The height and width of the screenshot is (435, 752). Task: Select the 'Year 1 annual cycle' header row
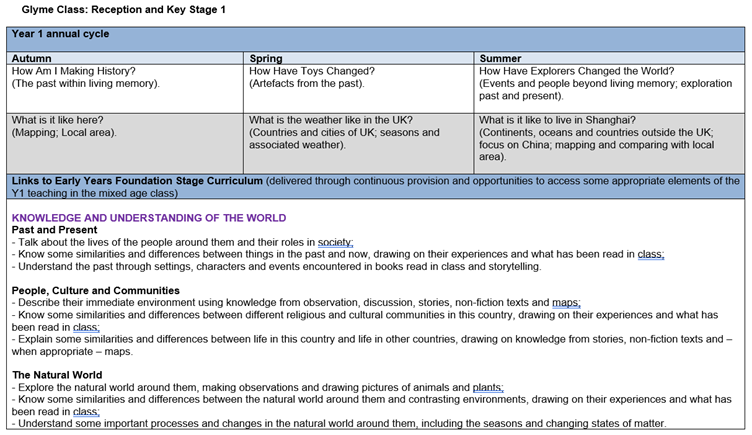60,34
